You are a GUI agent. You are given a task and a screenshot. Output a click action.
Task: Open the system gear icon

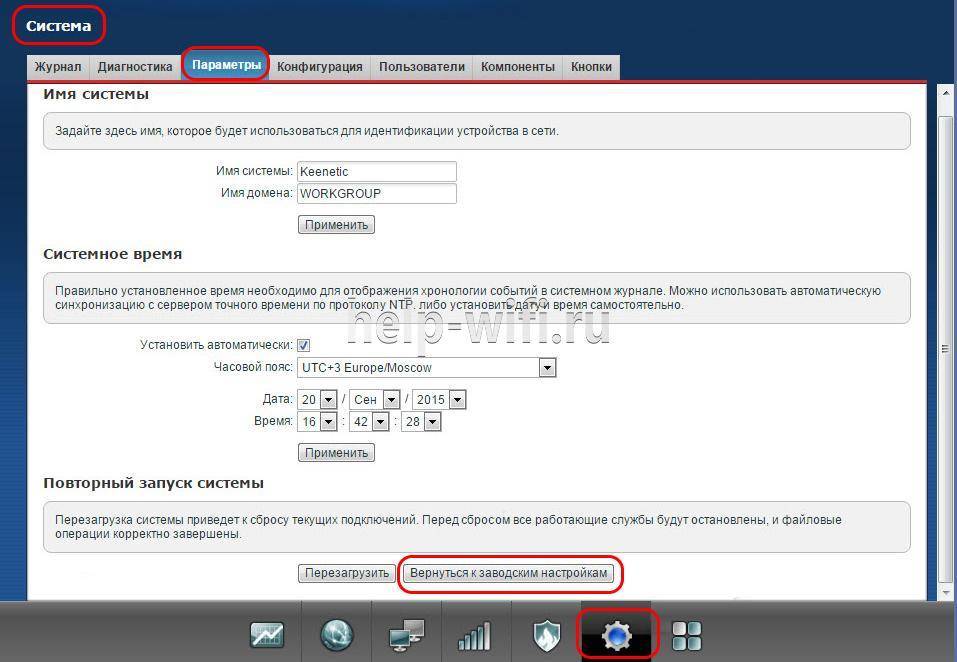point(616,636)
